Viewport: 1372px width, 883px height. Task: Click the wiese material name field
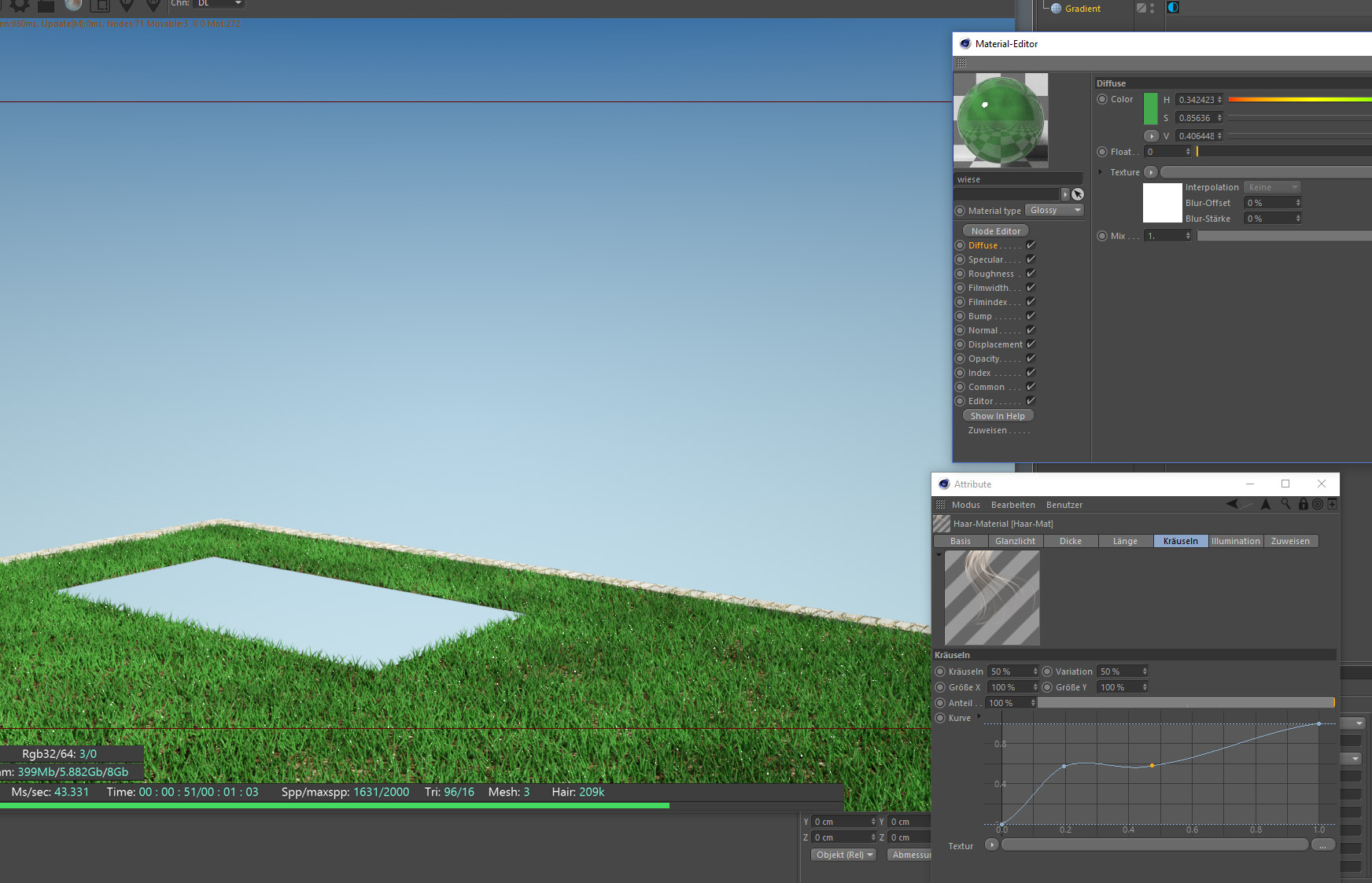tap(1018, 179)
